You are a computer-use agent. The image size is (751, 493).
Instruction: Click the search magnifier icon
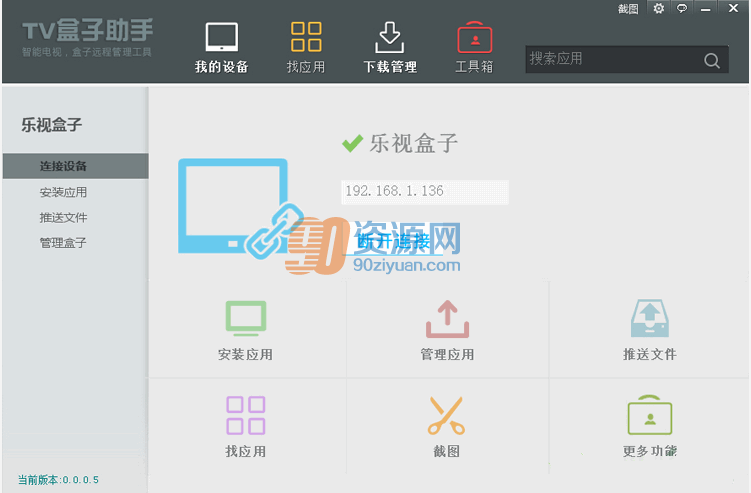click(x=712, y=60)
